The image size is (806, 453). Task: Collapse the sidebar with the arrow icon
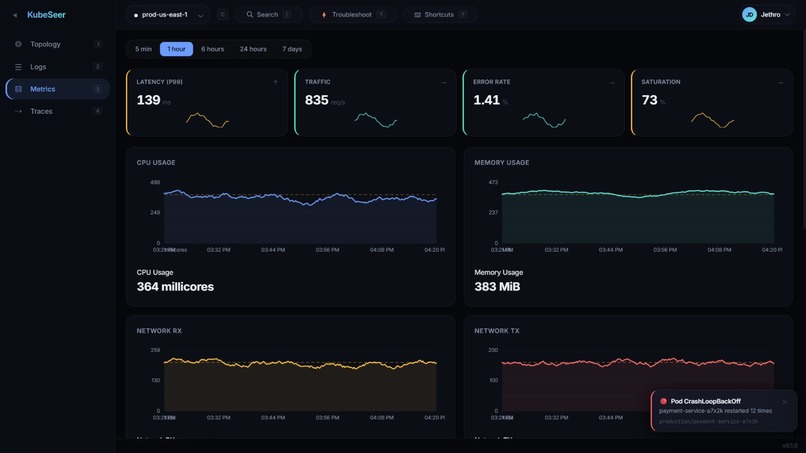click(x=15, y=15)
